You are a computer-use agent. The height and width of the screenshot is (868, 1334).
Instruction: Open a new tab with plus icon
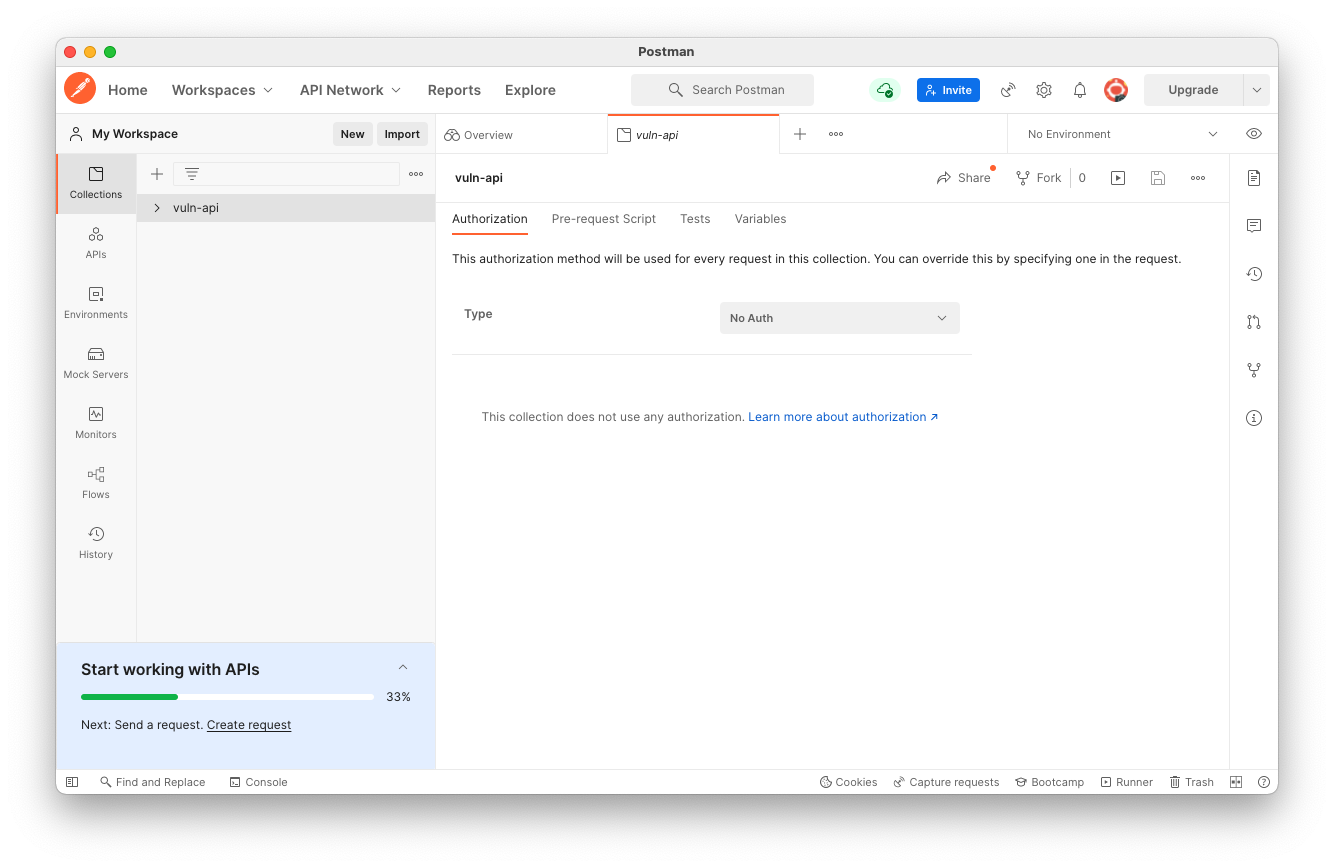tap(800, 134)
